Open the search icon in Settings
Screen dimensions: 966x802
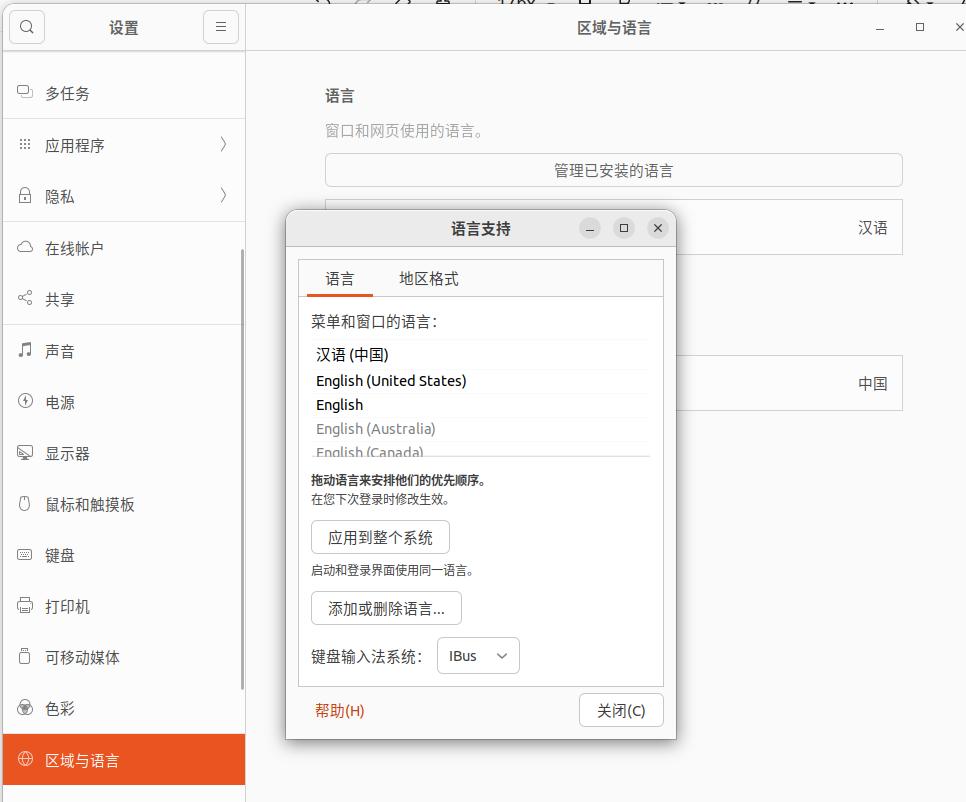[x=26, y=27]
